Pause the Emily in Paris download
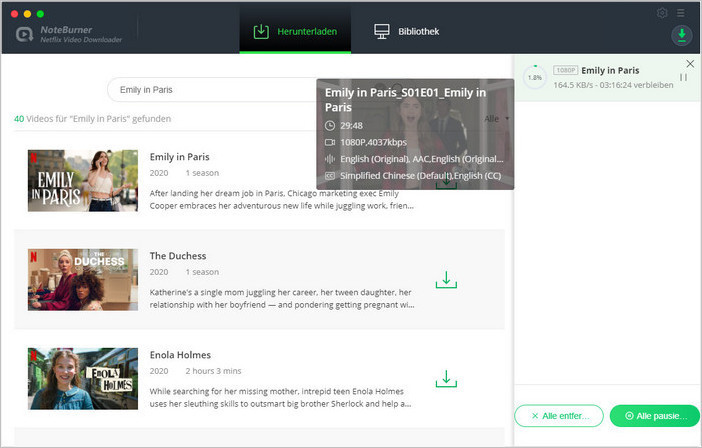The height and width of the screenshot is (448, 702). tap(683, 77)
